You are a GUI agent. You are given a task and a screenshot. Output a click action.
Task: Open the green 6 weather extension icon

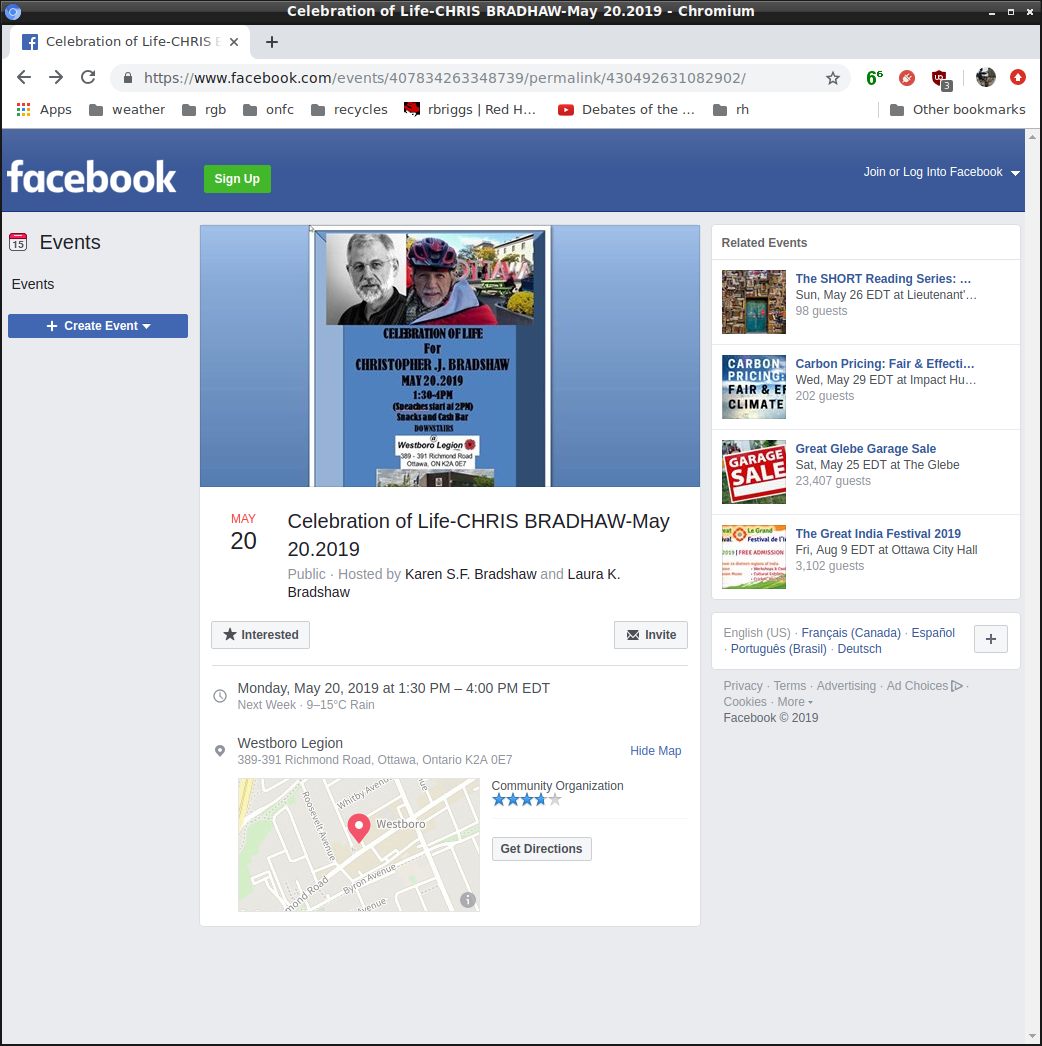coord(874,78)
